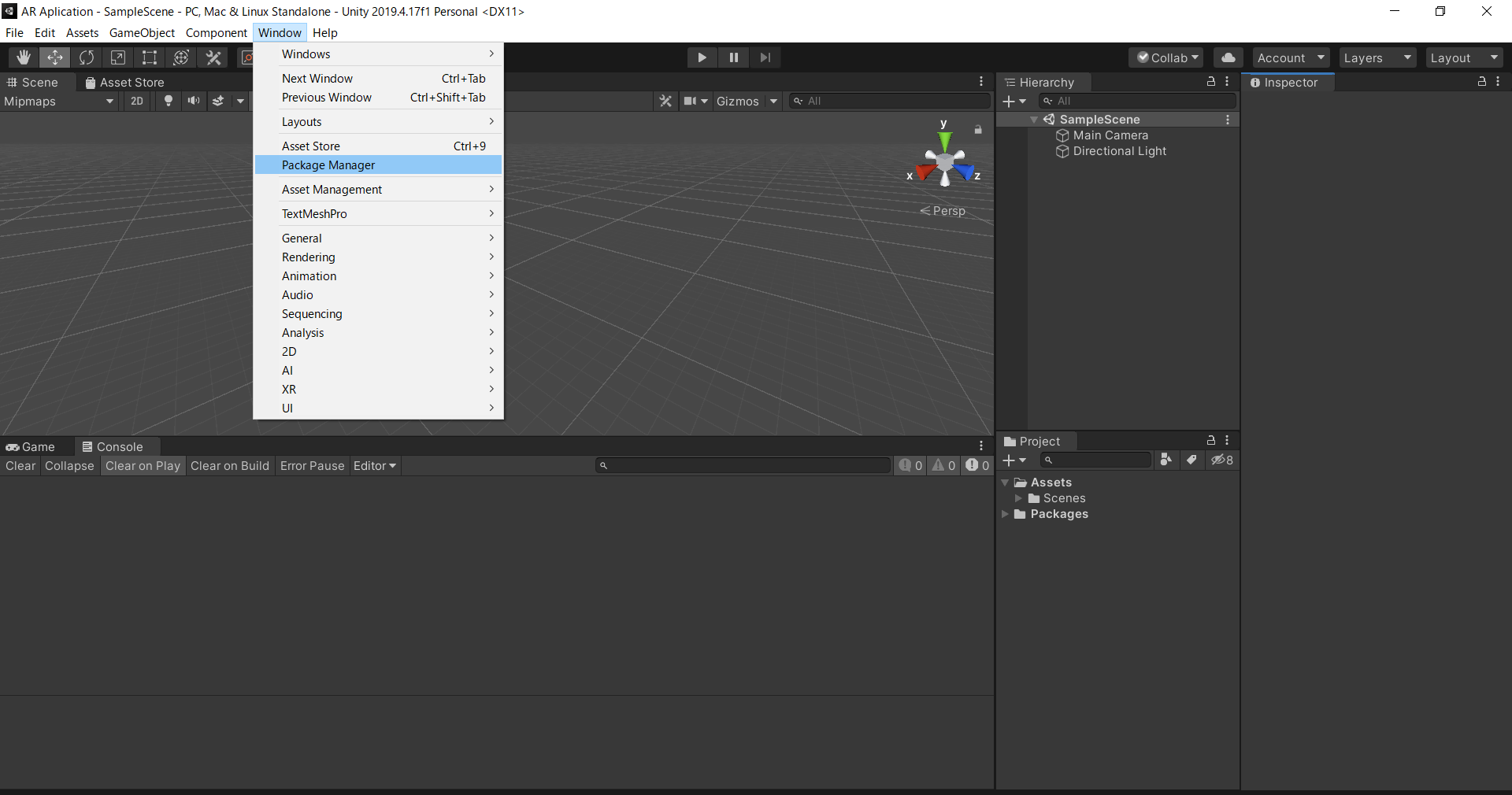Select the Move tool
1512x795 pixels.
[54, 57]
